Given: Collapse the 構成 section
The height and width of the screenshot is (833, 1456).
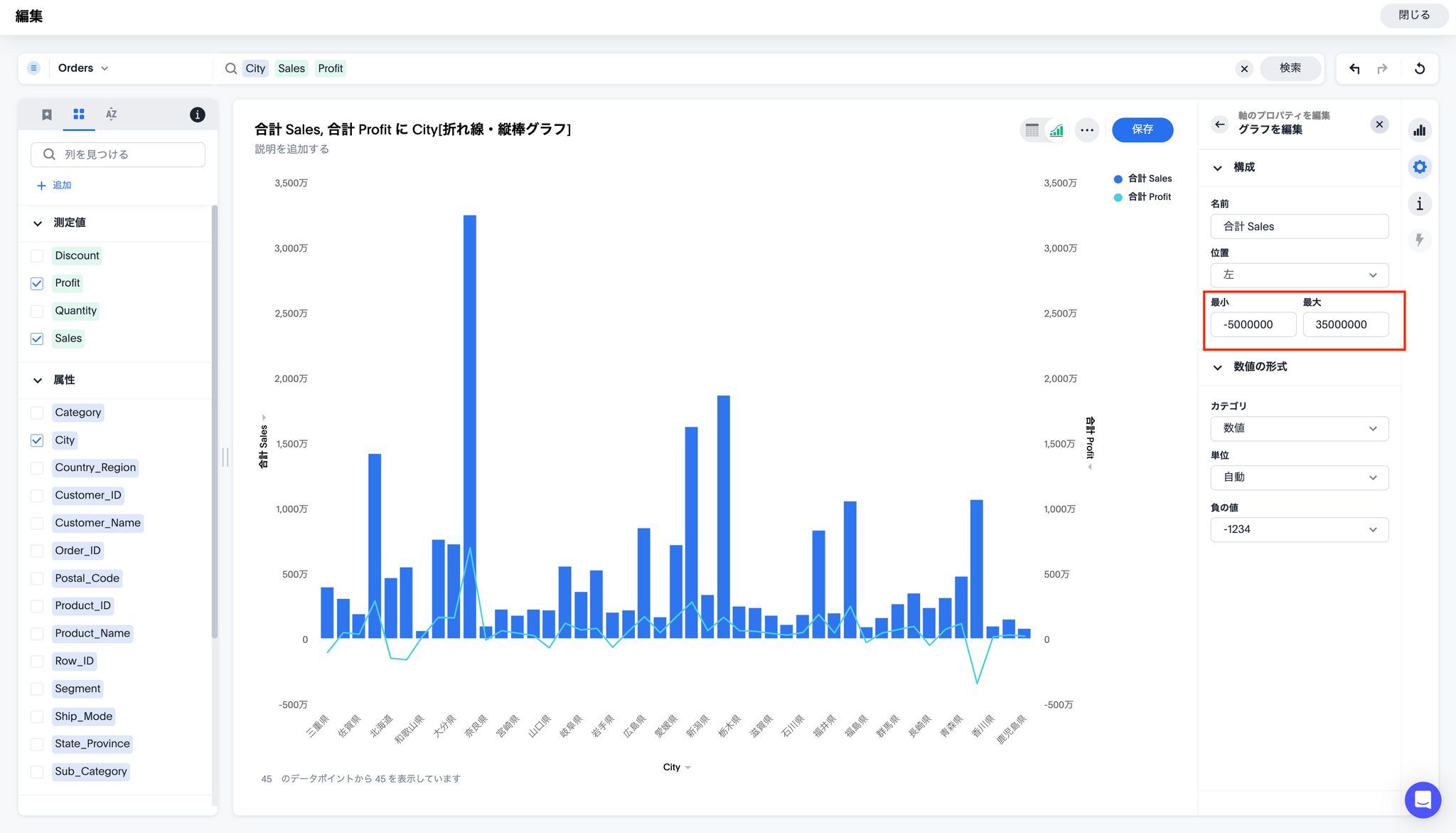Looking at the screenshot, I should (1218, 168).
